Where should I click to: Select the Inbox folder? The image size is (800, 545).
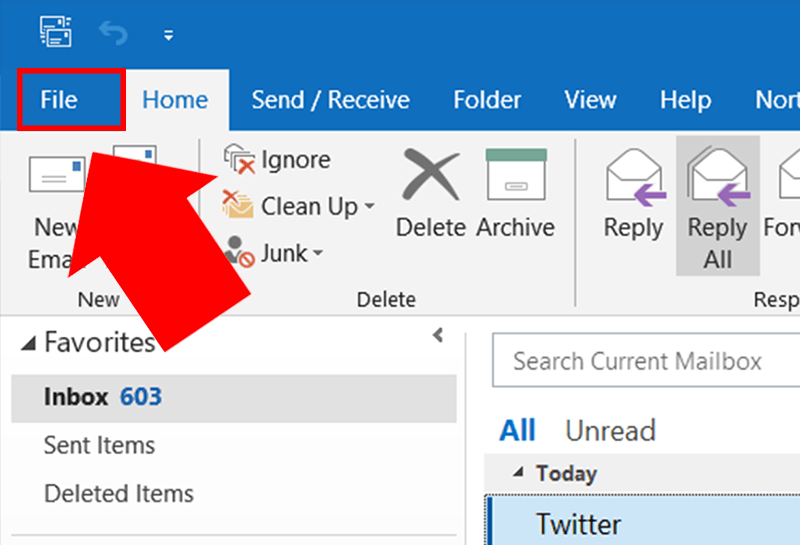tap(234, 398)
